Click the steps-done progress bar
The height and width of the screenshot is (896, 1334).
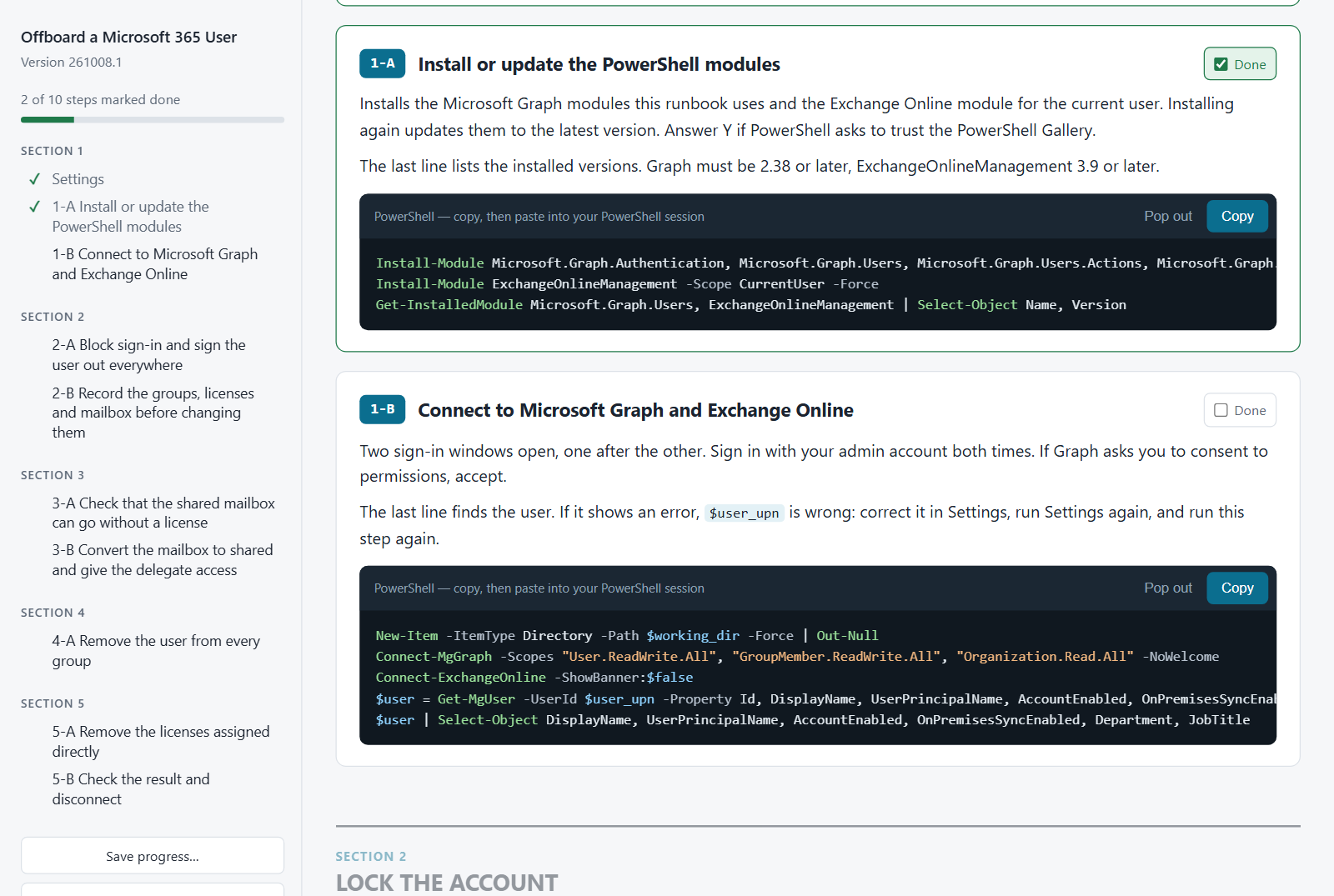point(153,120)
